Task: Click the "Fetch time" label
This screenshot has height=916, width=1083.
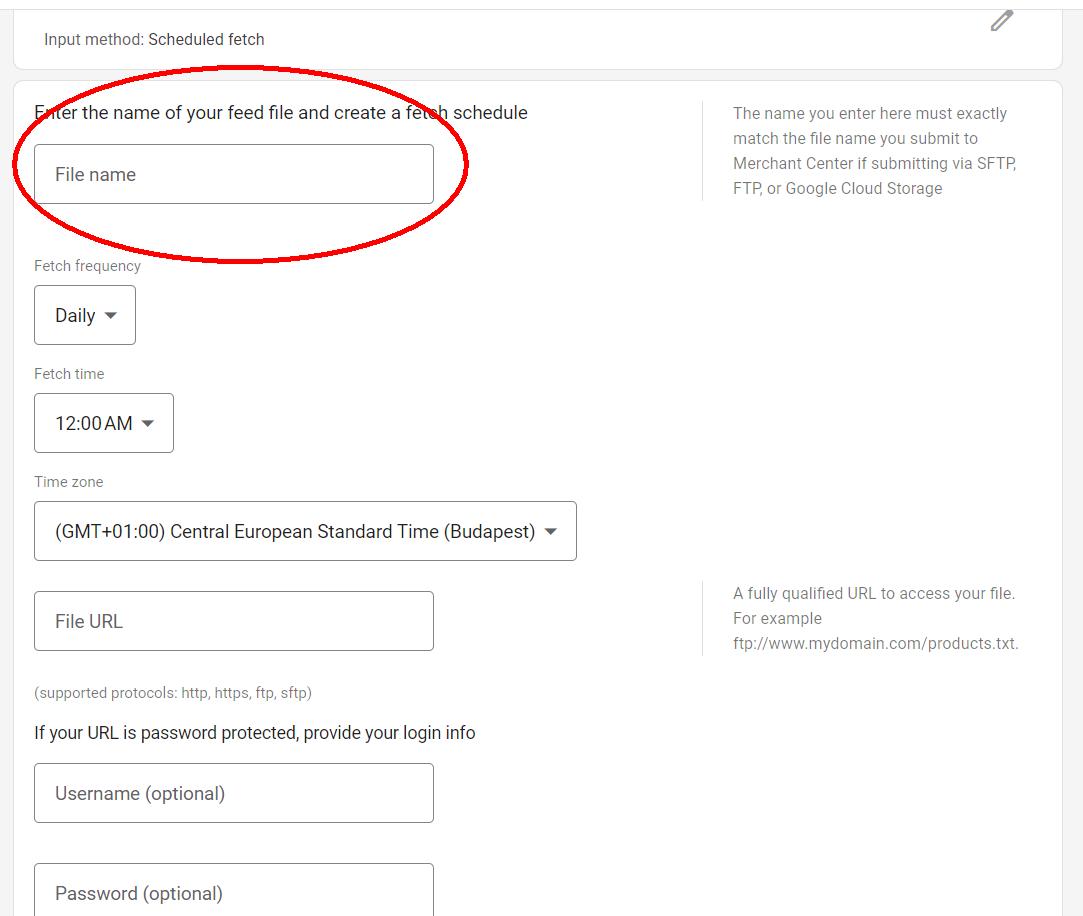Action: (69, 374)
